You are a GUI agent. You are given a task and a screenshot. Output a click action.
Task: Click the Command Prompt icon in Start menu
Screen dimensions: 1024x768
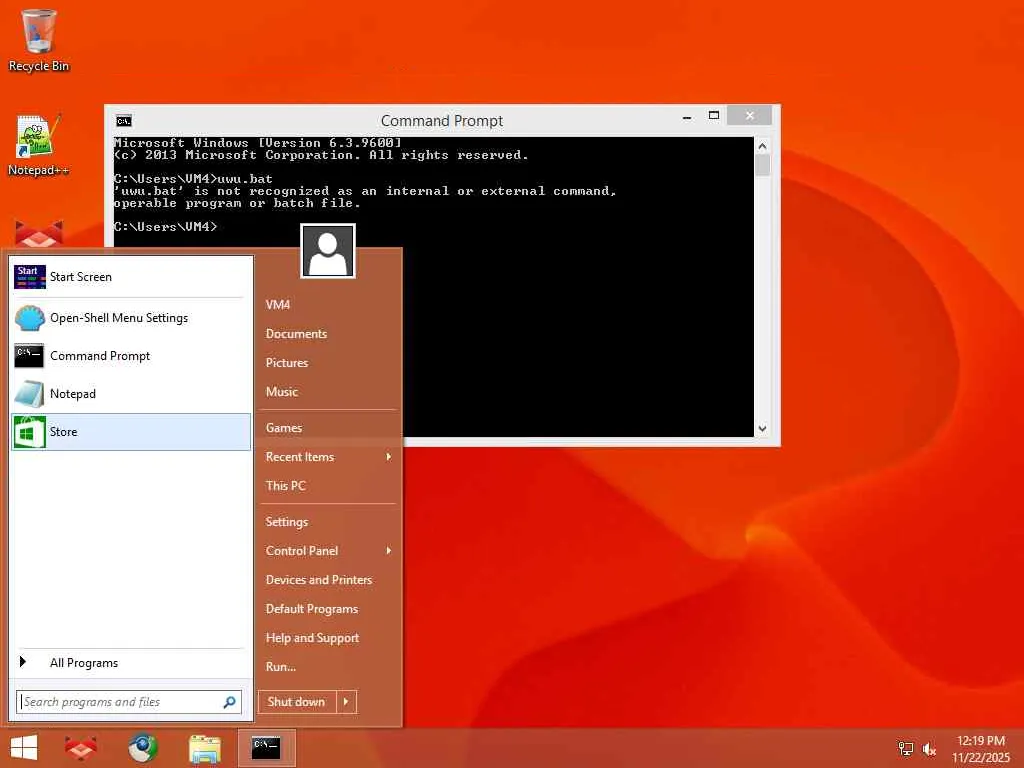pos(30,356)
